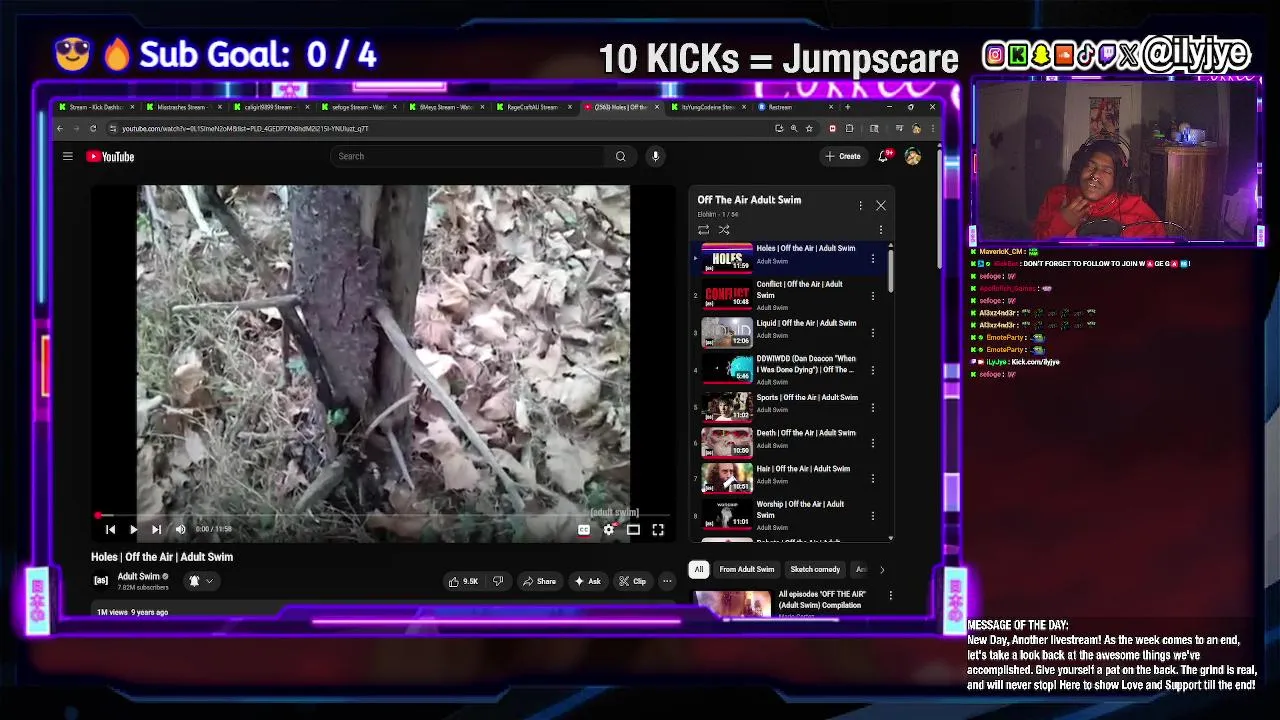Click the Create button
The height and width of the screenshot is (720, 1280).
pos(843,156)
